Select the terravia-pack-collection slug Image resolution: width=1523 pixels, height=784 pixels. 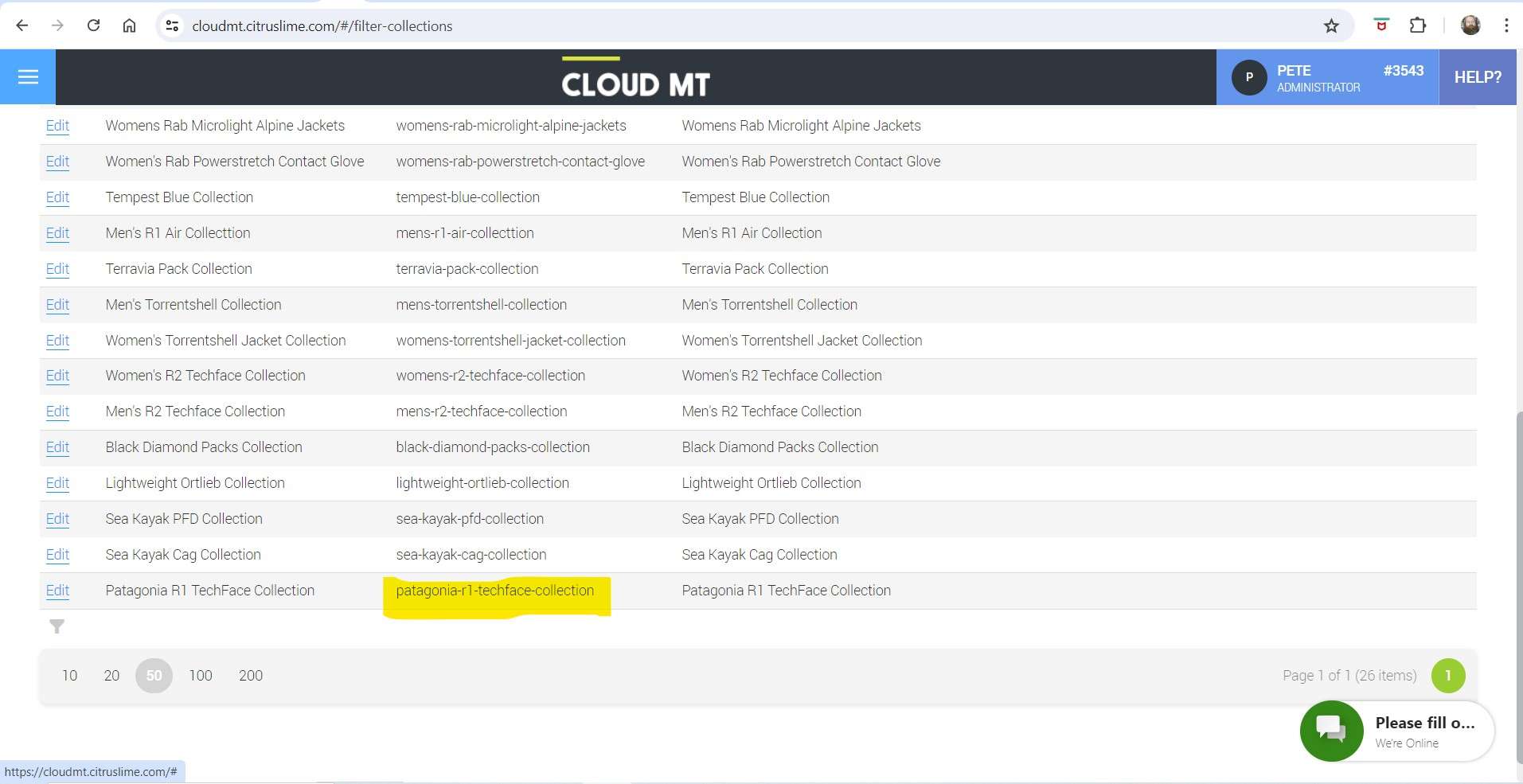[467, 269]
